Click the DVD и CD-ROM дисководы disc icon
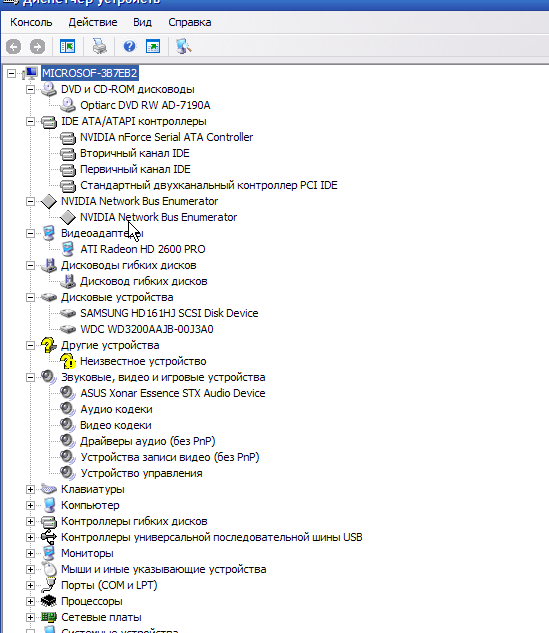This screenshot has width=549, height=633. (48, 89)
